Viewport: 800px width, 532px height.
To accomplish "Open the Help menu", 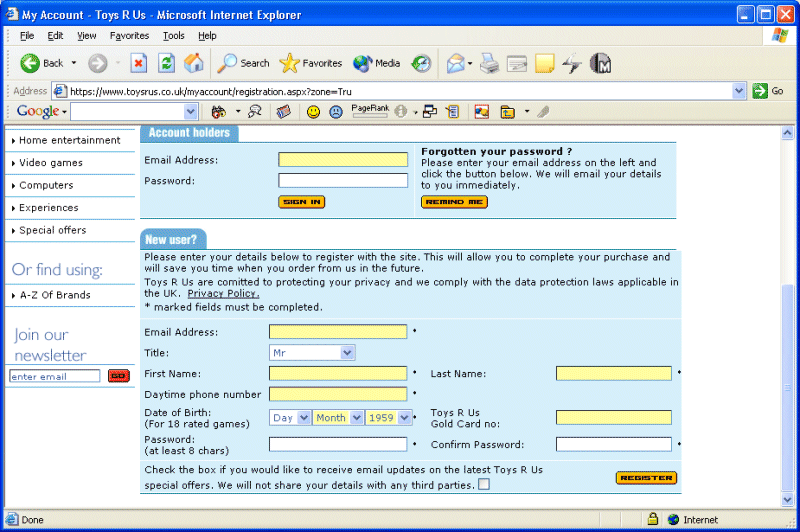I will [207, 36].
